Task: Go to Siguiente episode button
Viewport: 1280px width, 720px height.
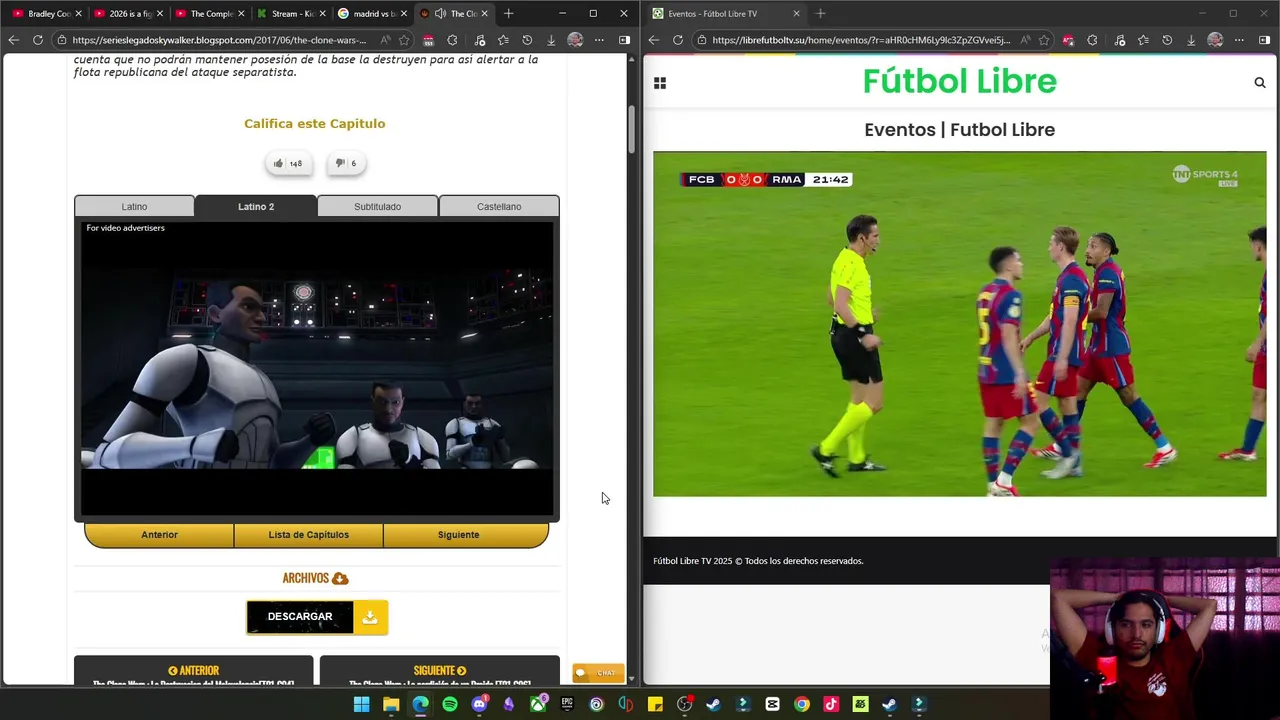Action: pyautogui.click(x=458, y=535)
